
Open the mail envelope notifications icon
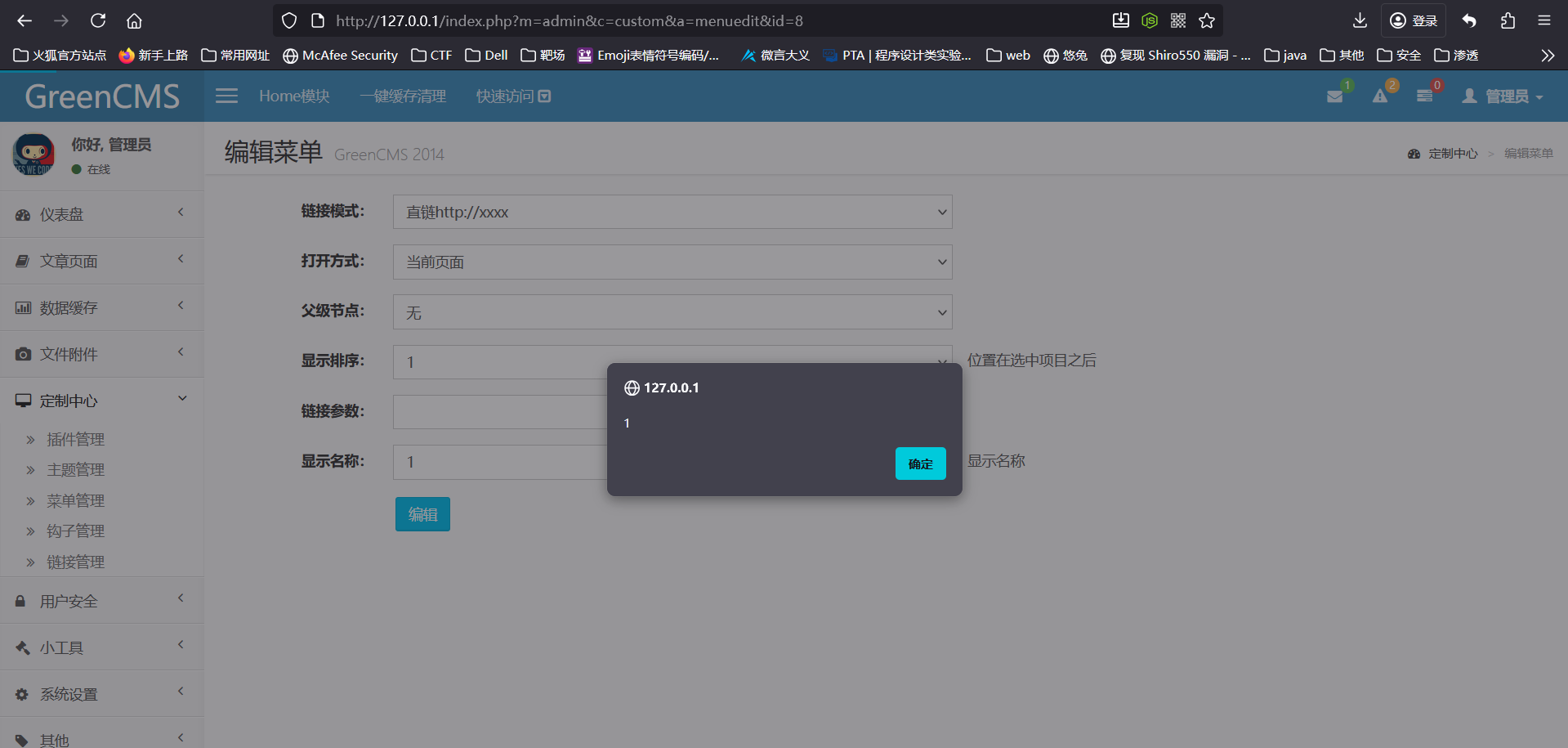(1335, 96)
